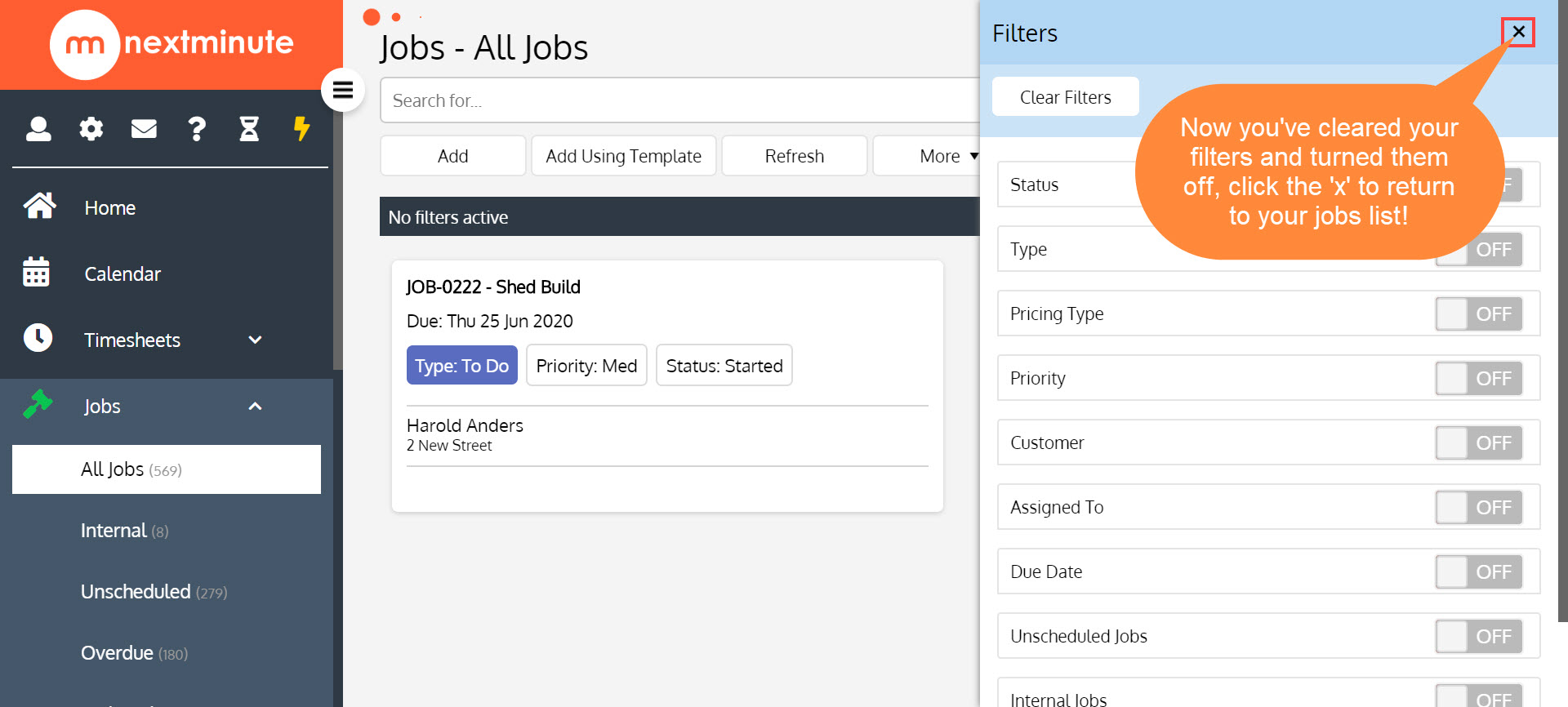Select All Jobs (569) in sidebar
Image resolution: width=1568 pixels, height=707 pixels.
pyautogui.click(x=167, y=469)
